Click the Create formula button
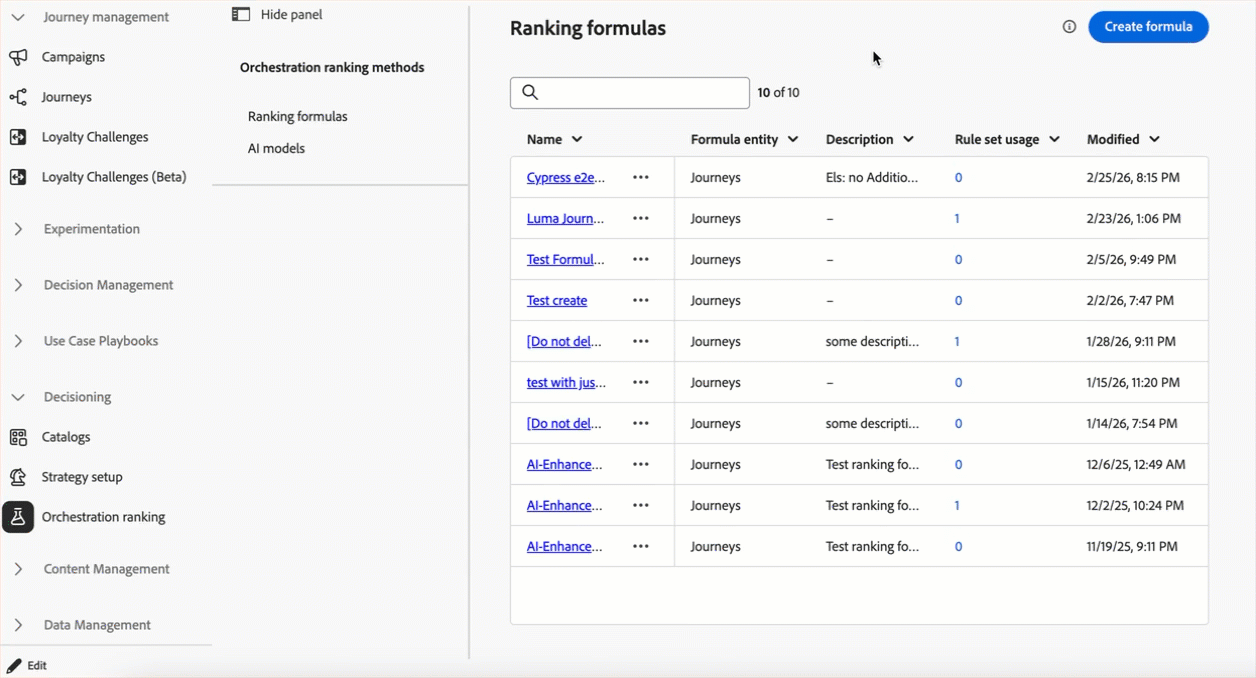This screenshot has height=678, width=1256. (1148, 27)
